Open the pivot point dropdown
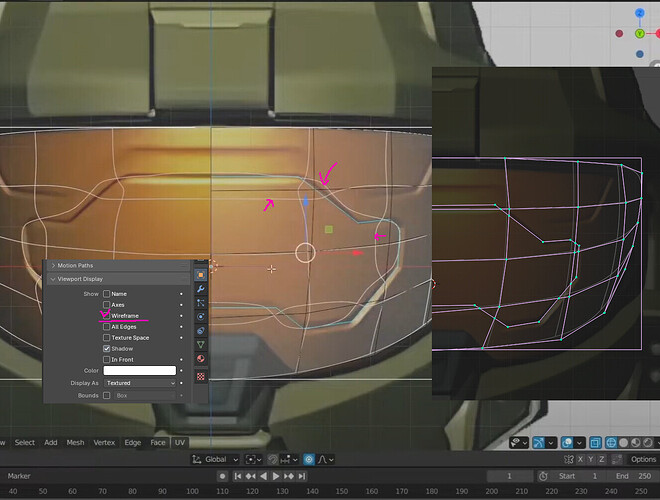660x500 pixels. tap(253, 459)
